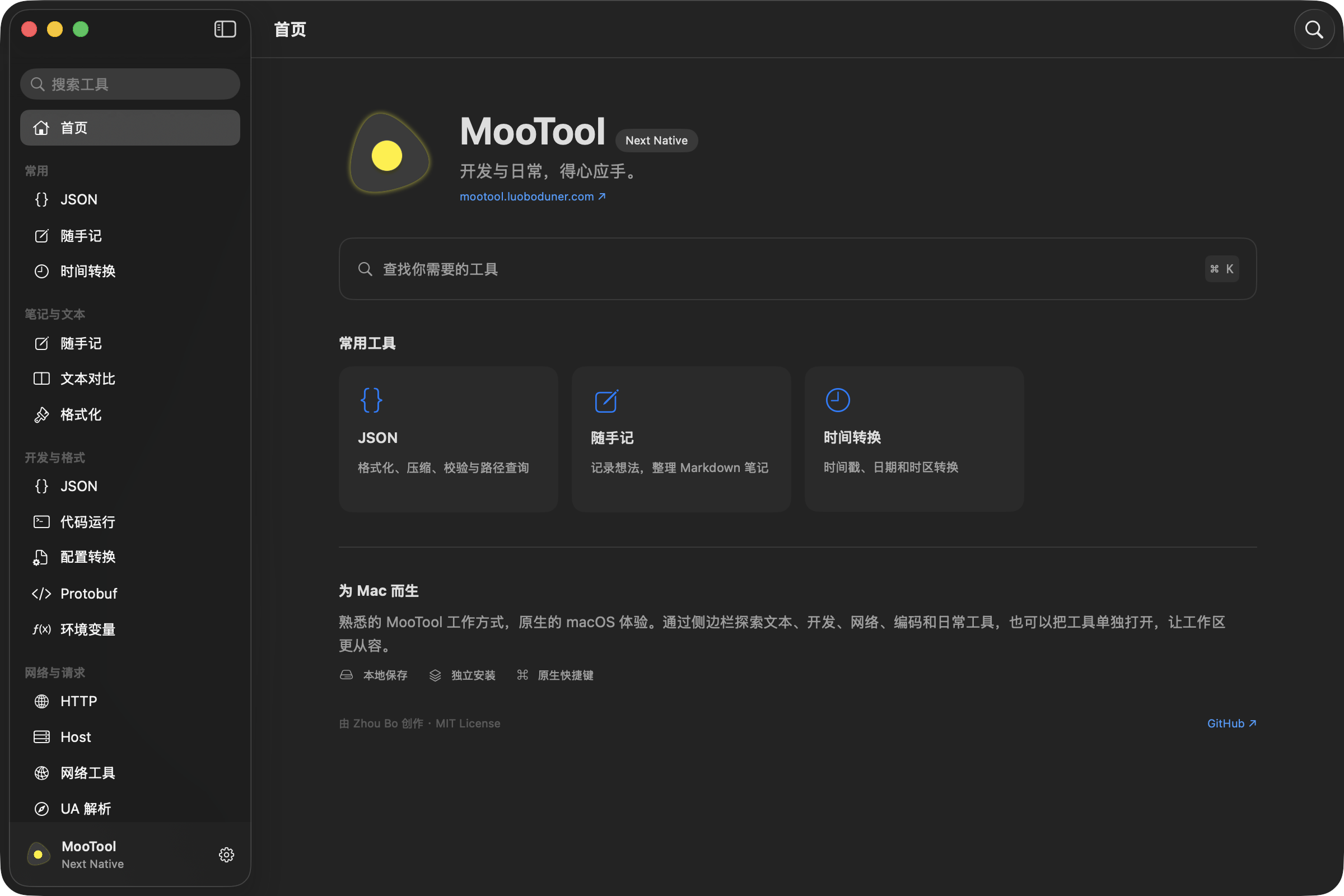
Task: Click the search magnifier icon at top right
Action: point(1314,29)
